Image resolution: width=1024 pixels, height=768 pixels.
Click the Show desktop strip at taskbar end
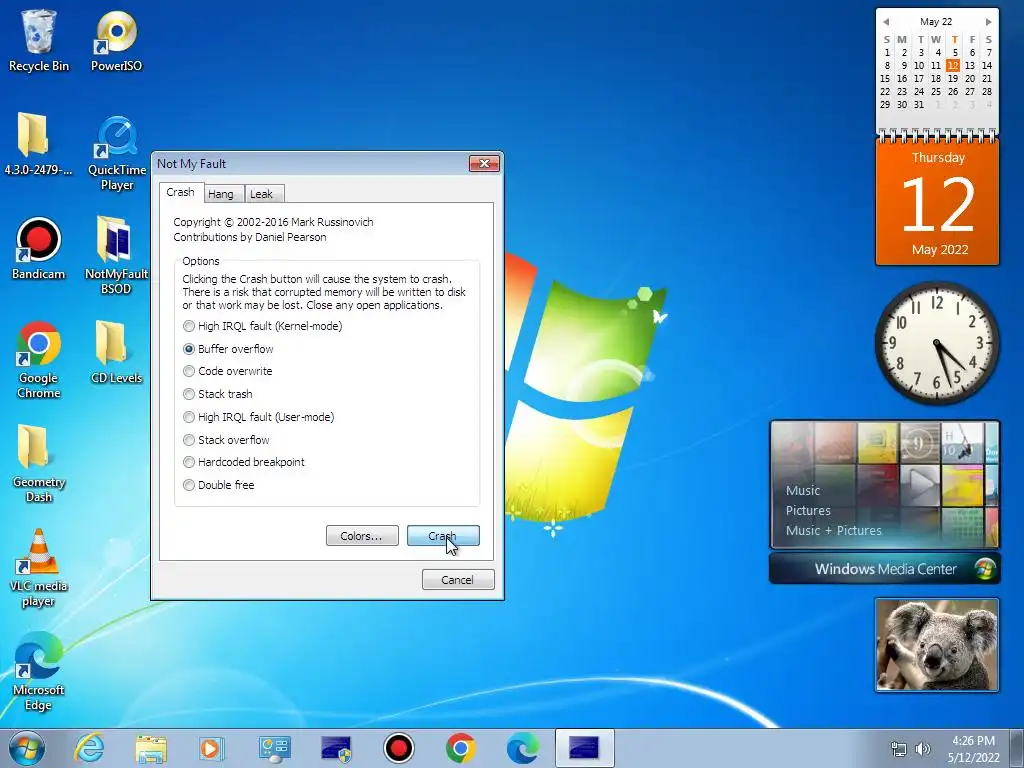point(1016,748)
